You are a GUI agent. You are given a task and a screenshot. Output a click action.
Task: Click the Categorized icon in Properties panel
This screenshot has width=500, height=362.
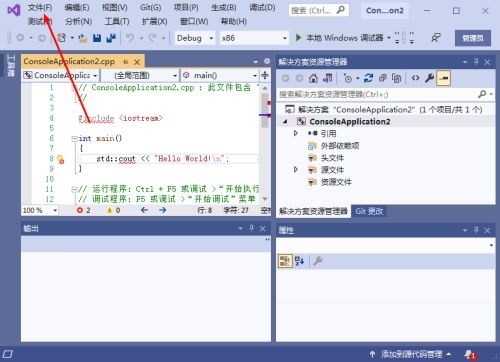285,261
